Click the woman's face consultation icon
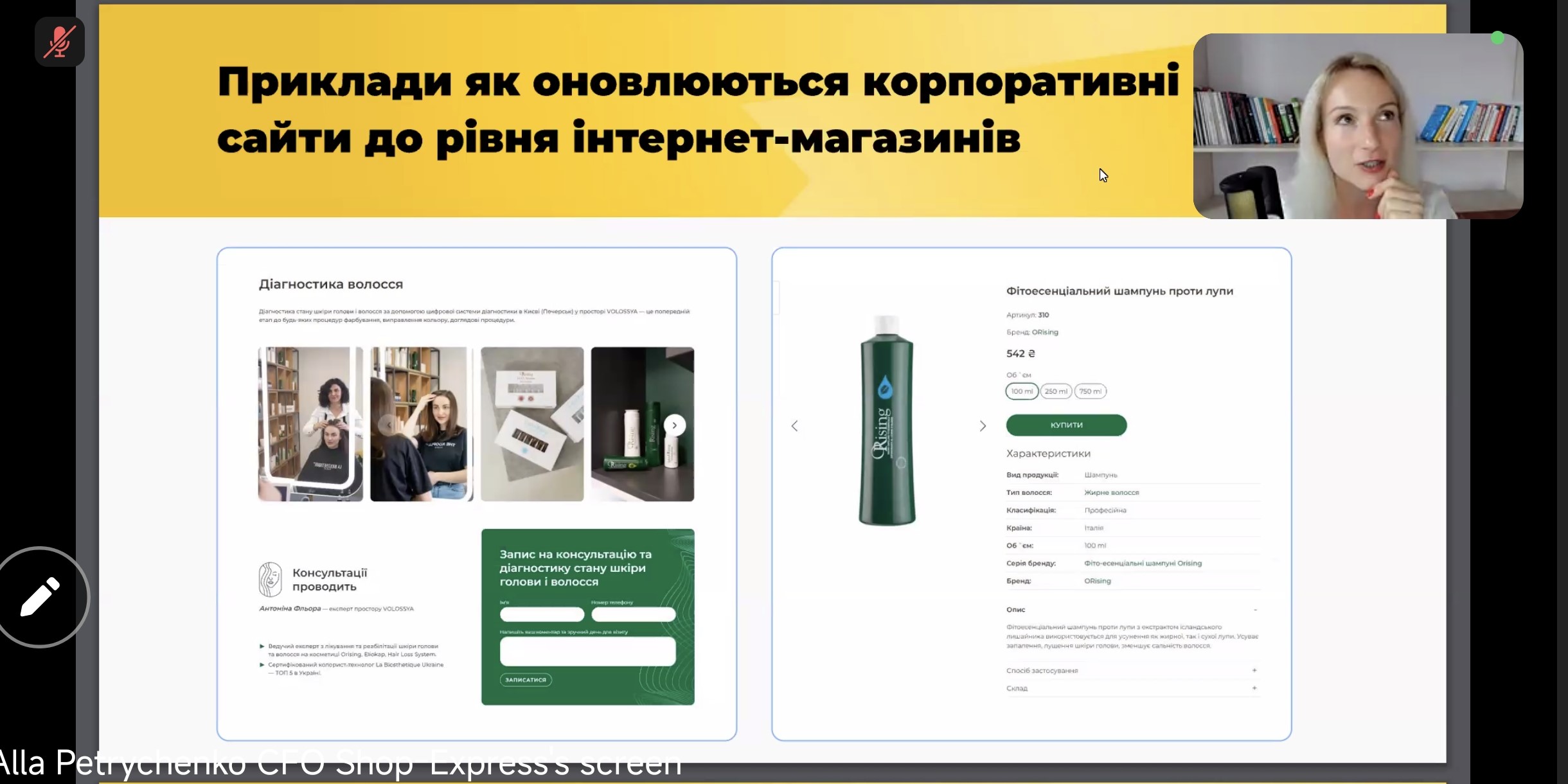The width and height of the screenshot is (1568, 784). [x=270, y=579]
